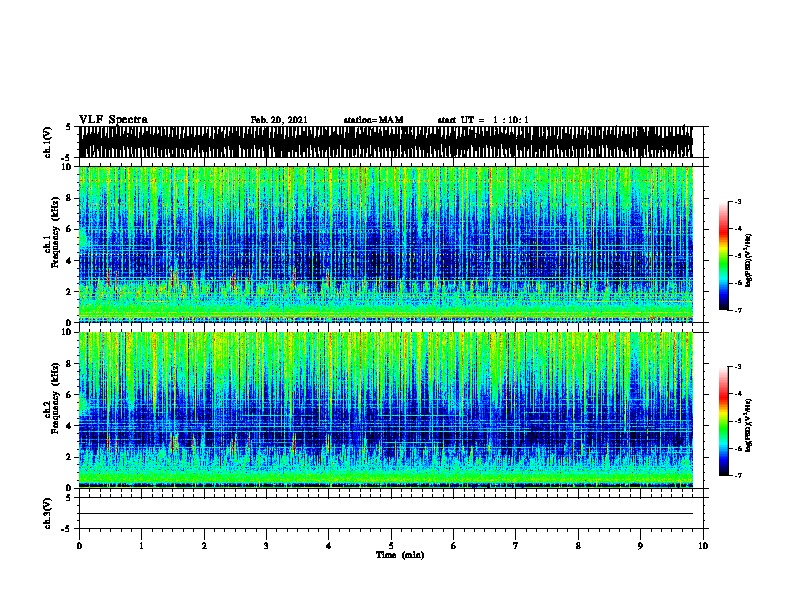Screen dimensions: 792x612
Task: Click the "8" kHz tick on ch.2 spectrogram axis
Action: point(70,364)
